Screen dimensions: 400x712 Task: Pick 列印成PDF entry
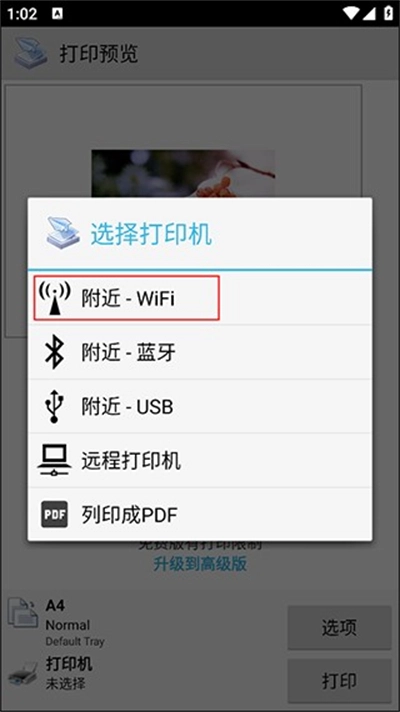pyautogui.click(x=200, y=514)
